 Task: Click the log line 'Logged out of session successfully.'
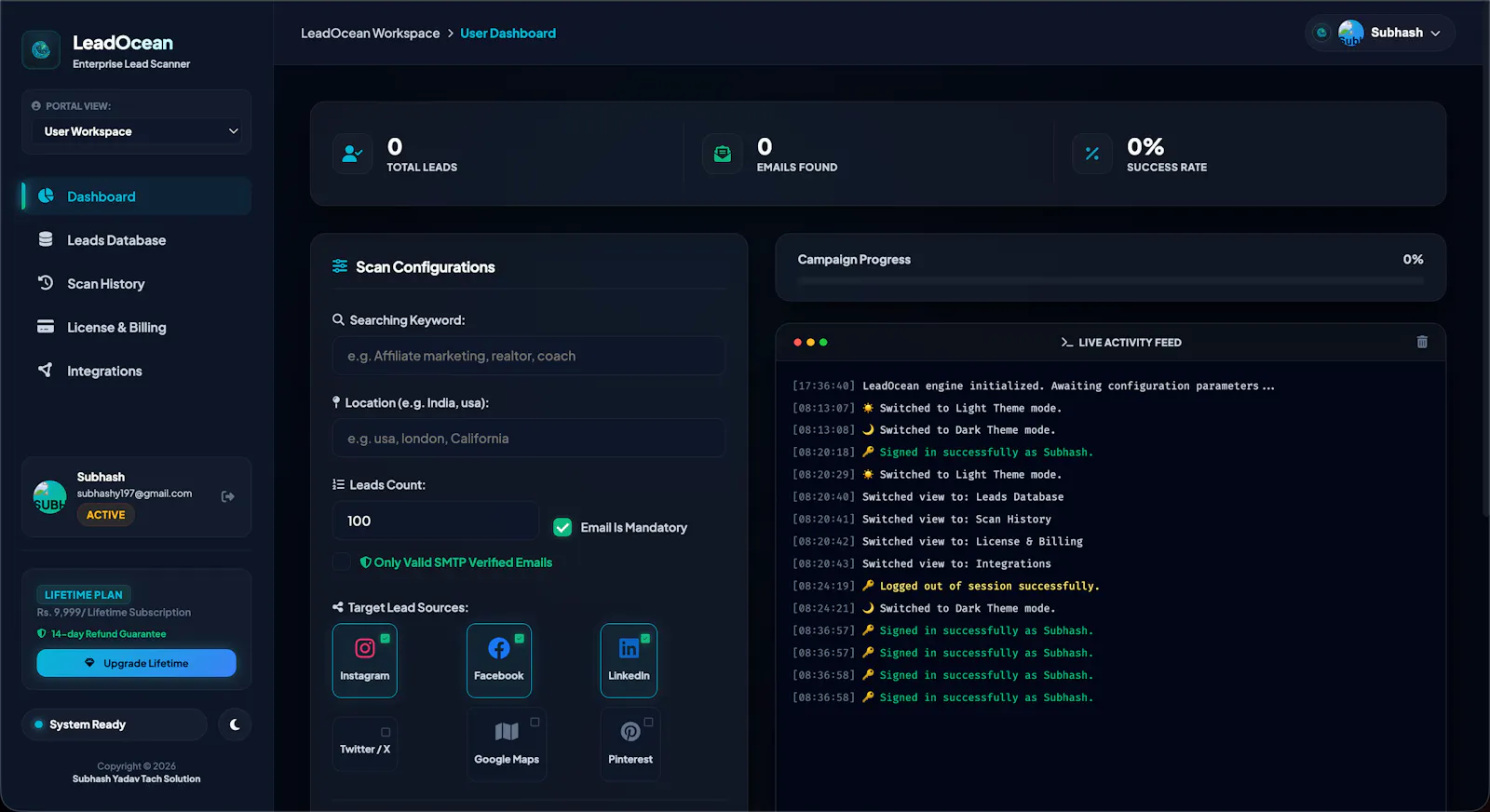pos(989,586)
